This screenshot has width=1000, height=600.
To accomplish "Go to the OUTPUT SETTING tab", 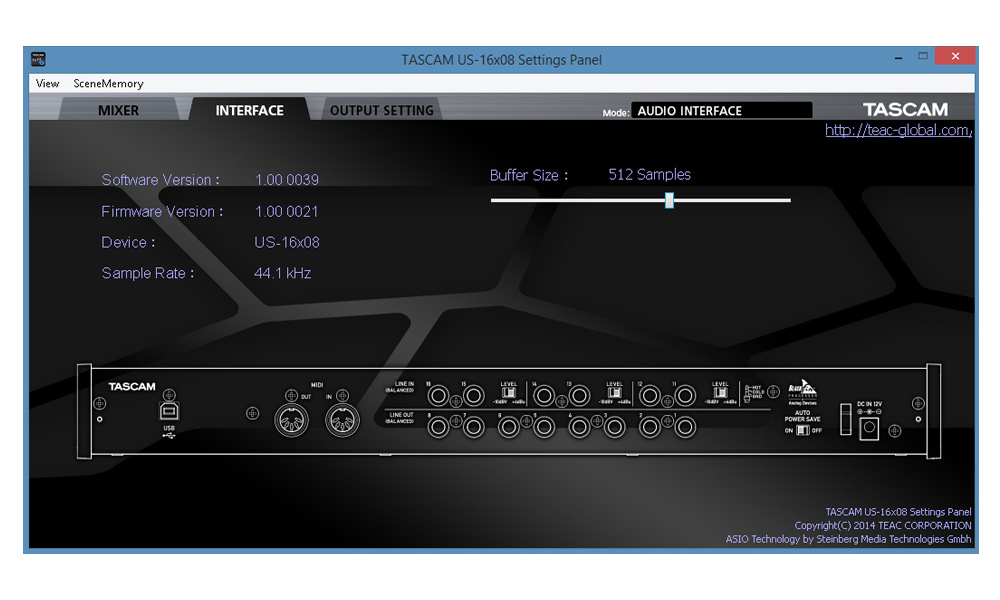I will click(x=381, y=110).
